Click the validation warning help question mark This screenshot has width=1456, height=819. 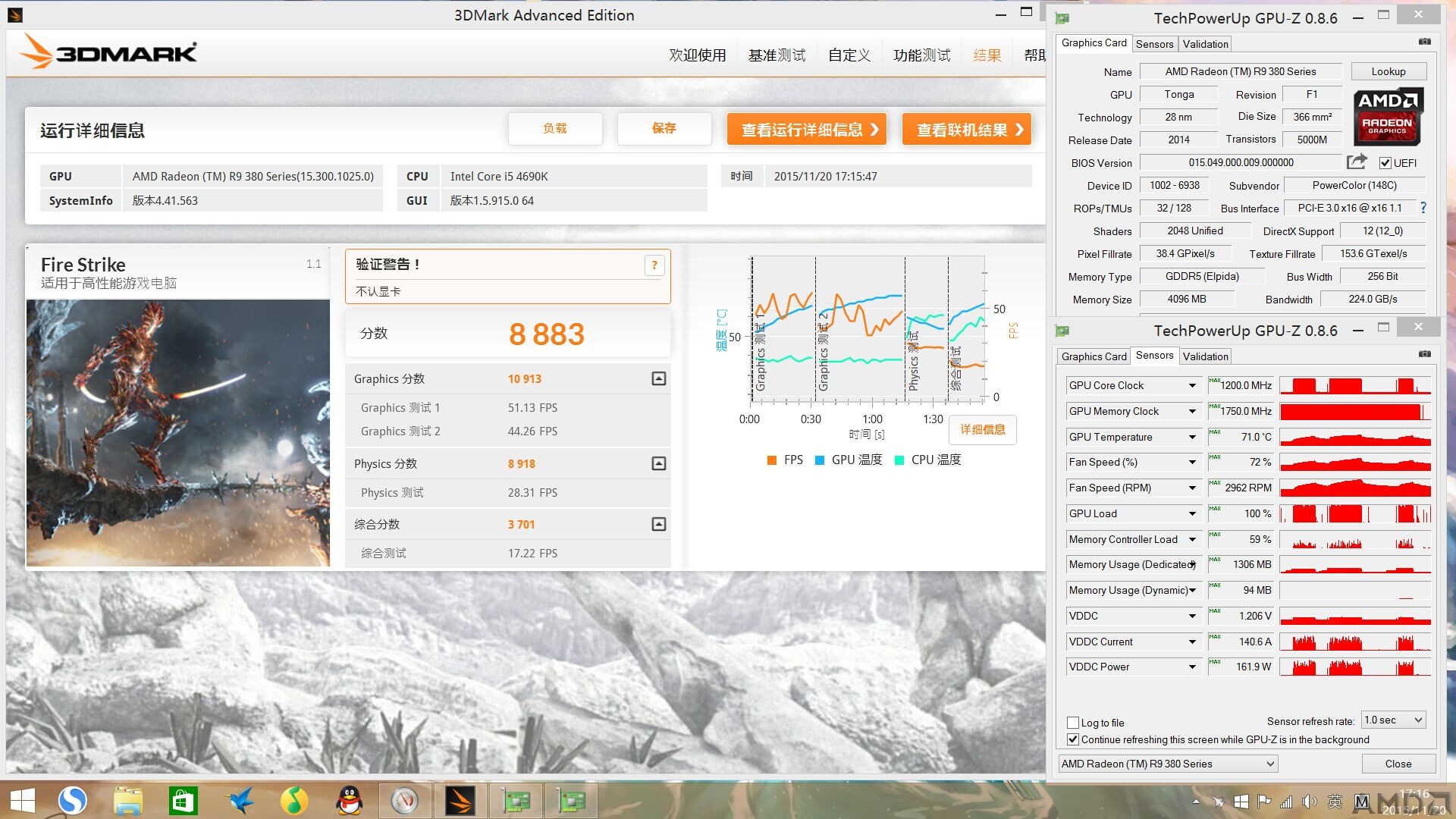point(654,265)
